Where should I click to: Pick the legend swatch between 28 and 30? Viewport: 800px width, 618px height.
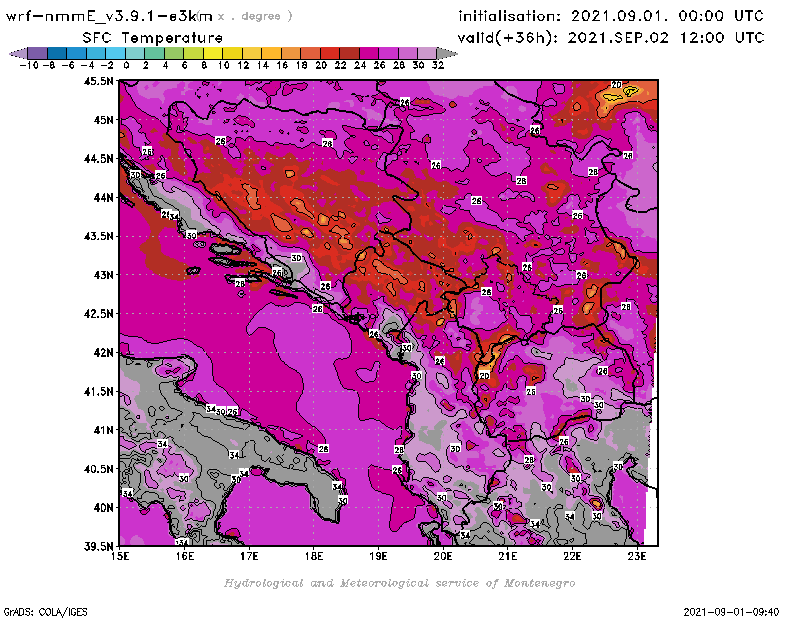[x=407, y=53]
